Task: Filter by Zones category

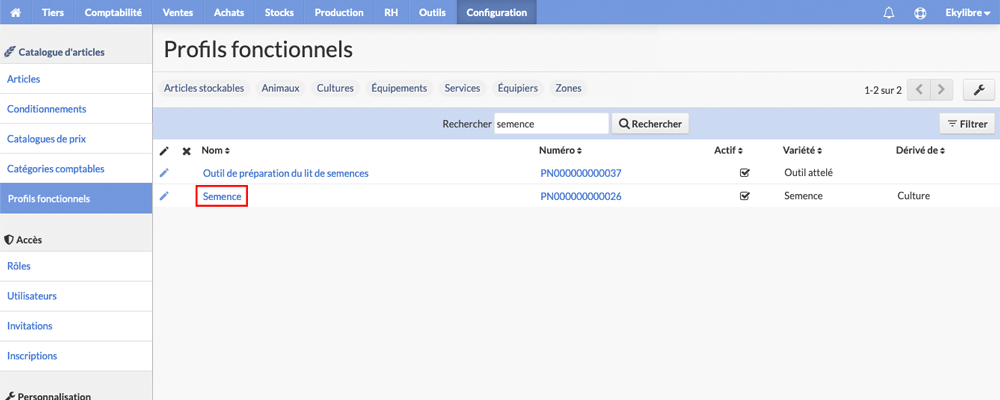Action: (568, 88)
